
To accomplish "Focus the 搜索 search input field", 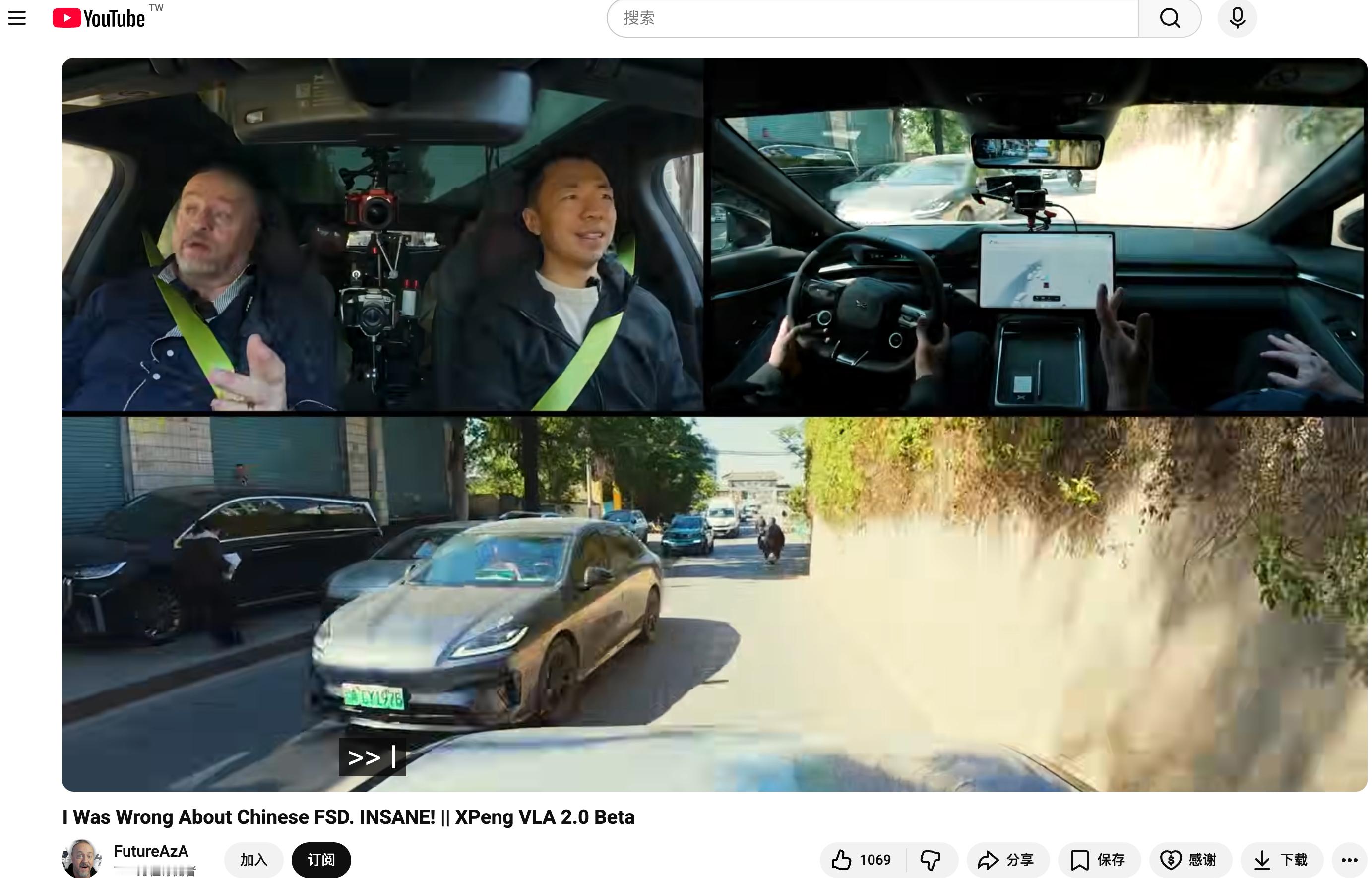I will pos(872,18).
